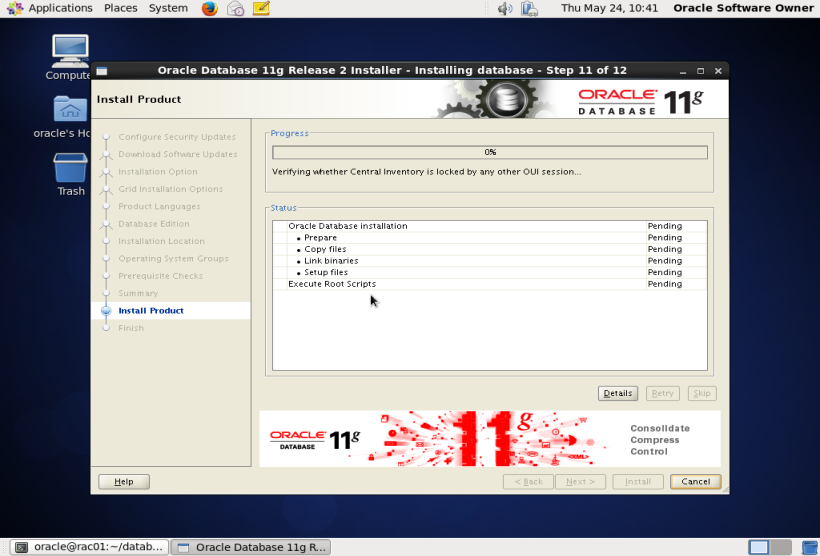The width and height of the screenshot is (820, 556).
Task: Select Configure Security Updates step
Action: click(x=177, y=137)
